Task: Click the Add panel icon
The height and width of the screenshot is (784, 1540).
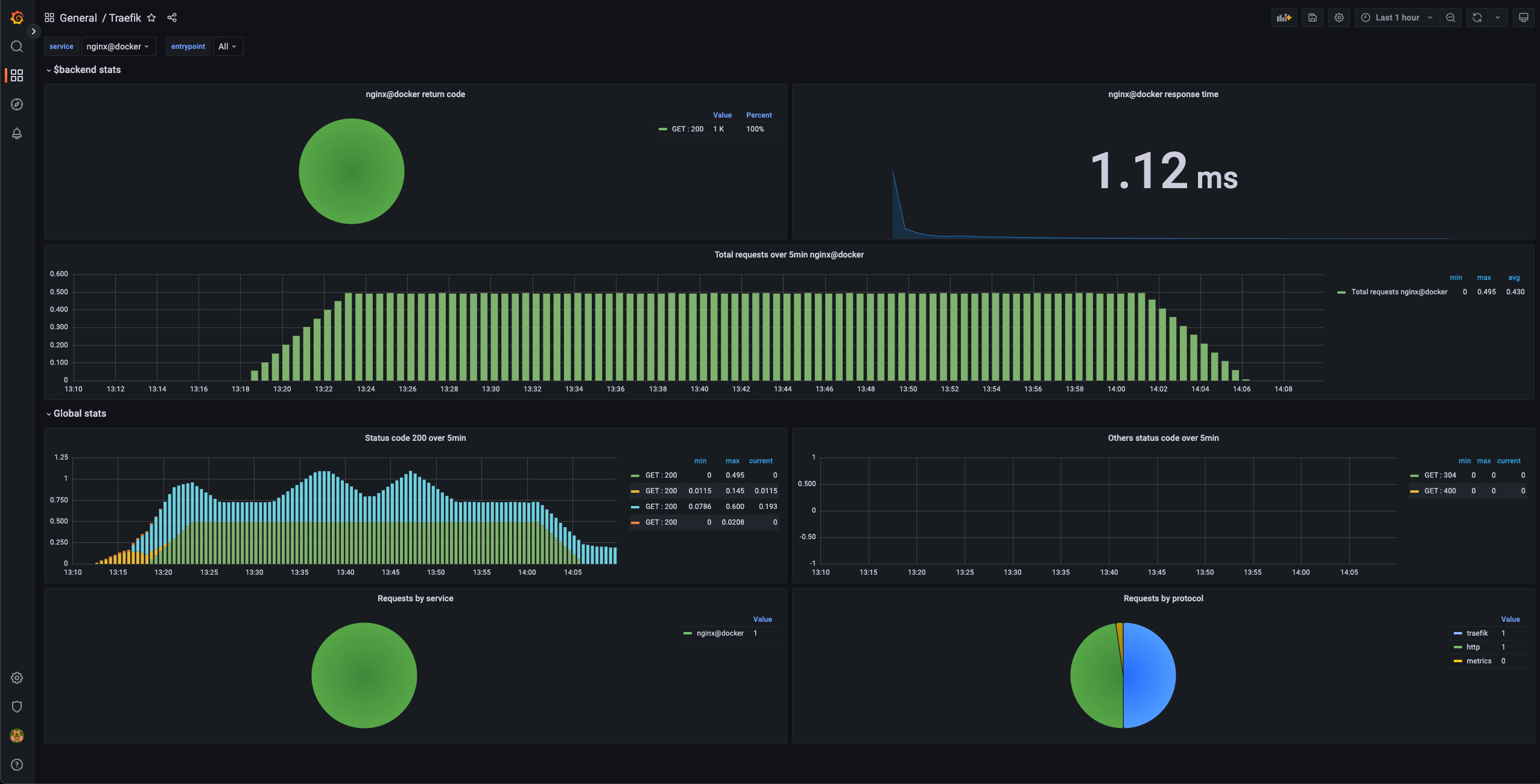Action: point(1284,17)
